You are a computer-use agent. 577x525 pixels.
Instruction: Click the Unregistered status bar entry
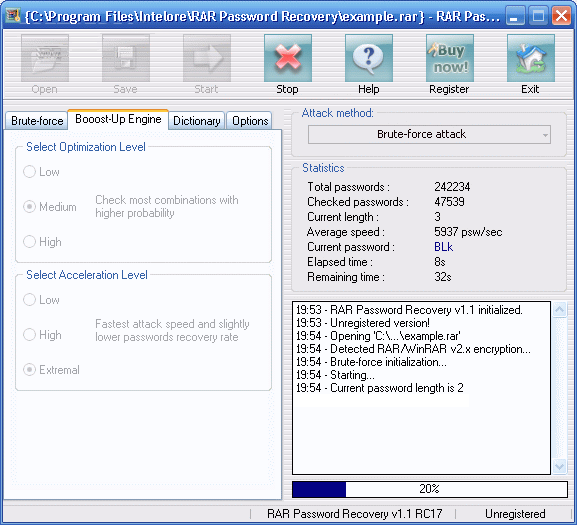[x=515, y=514]
